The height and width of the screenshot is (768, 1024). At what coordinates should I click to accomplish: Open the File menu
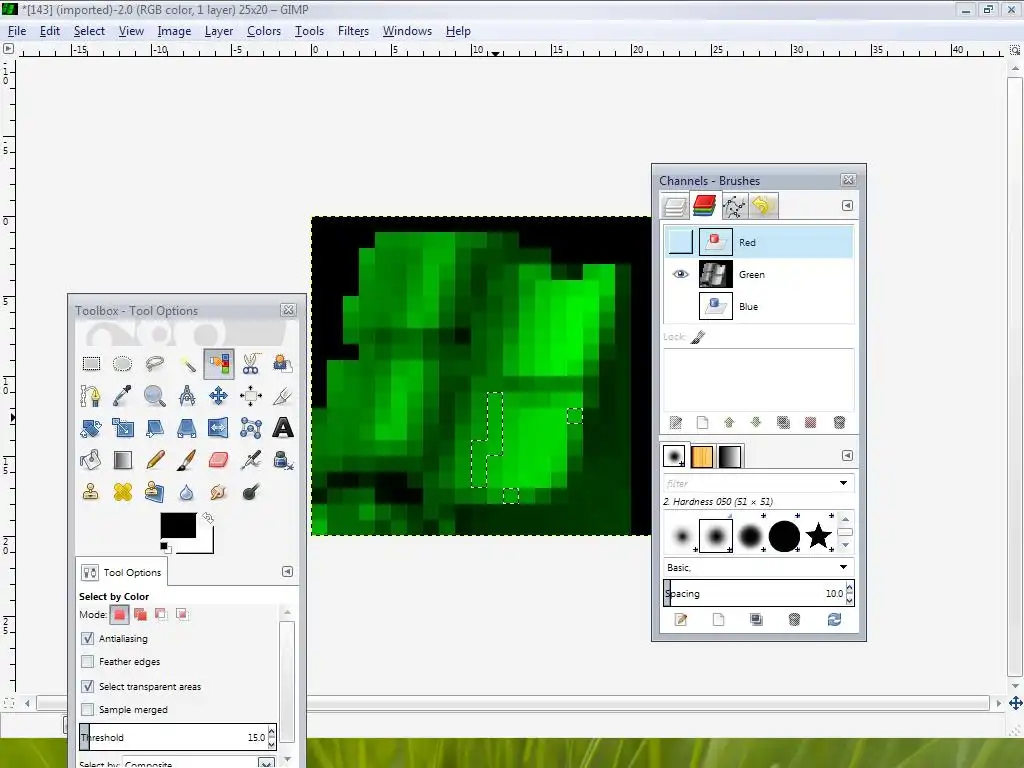click(17, 31)
